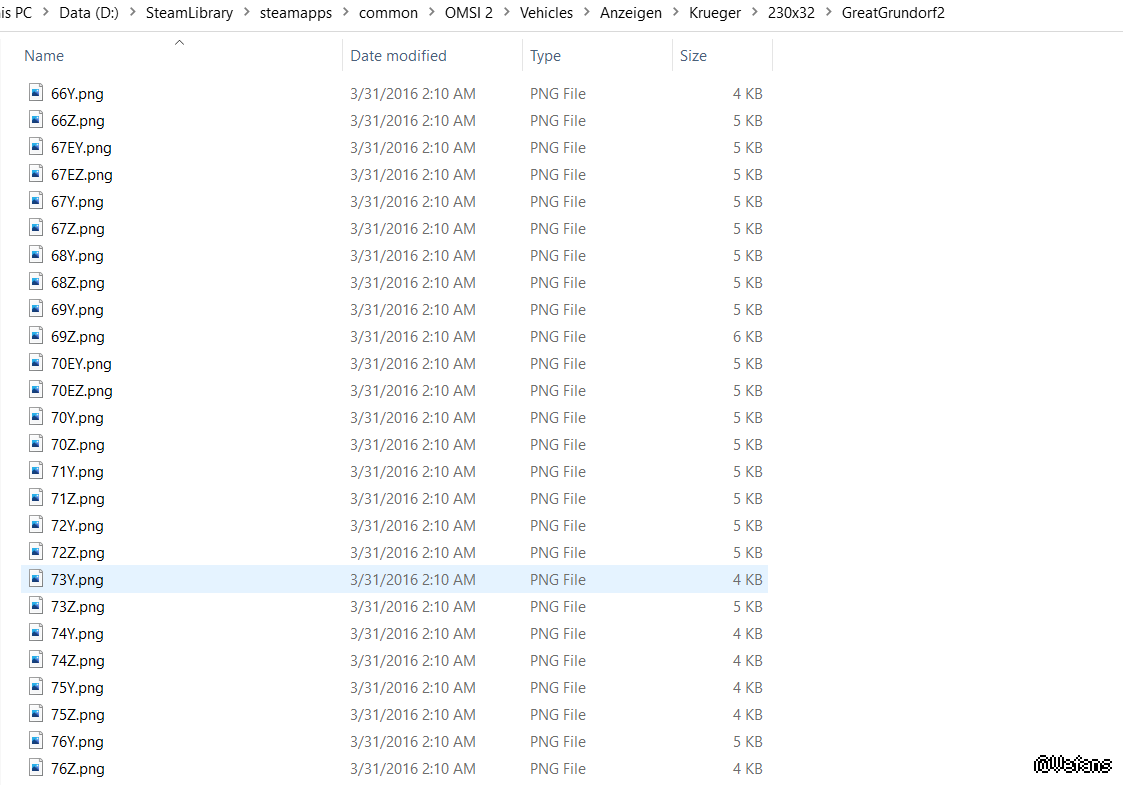This screenshot has height=785, width=1123.
Task: Select the file icon of 72Z.png
Action: 36,552
